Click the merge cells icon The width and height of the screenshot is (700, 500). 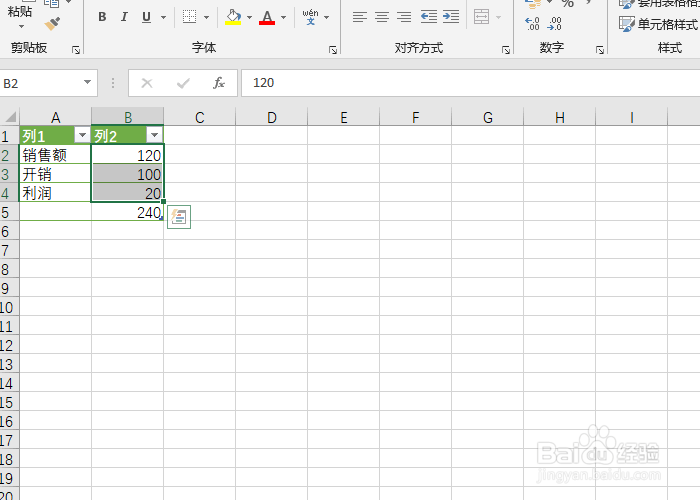click(481, 17)
